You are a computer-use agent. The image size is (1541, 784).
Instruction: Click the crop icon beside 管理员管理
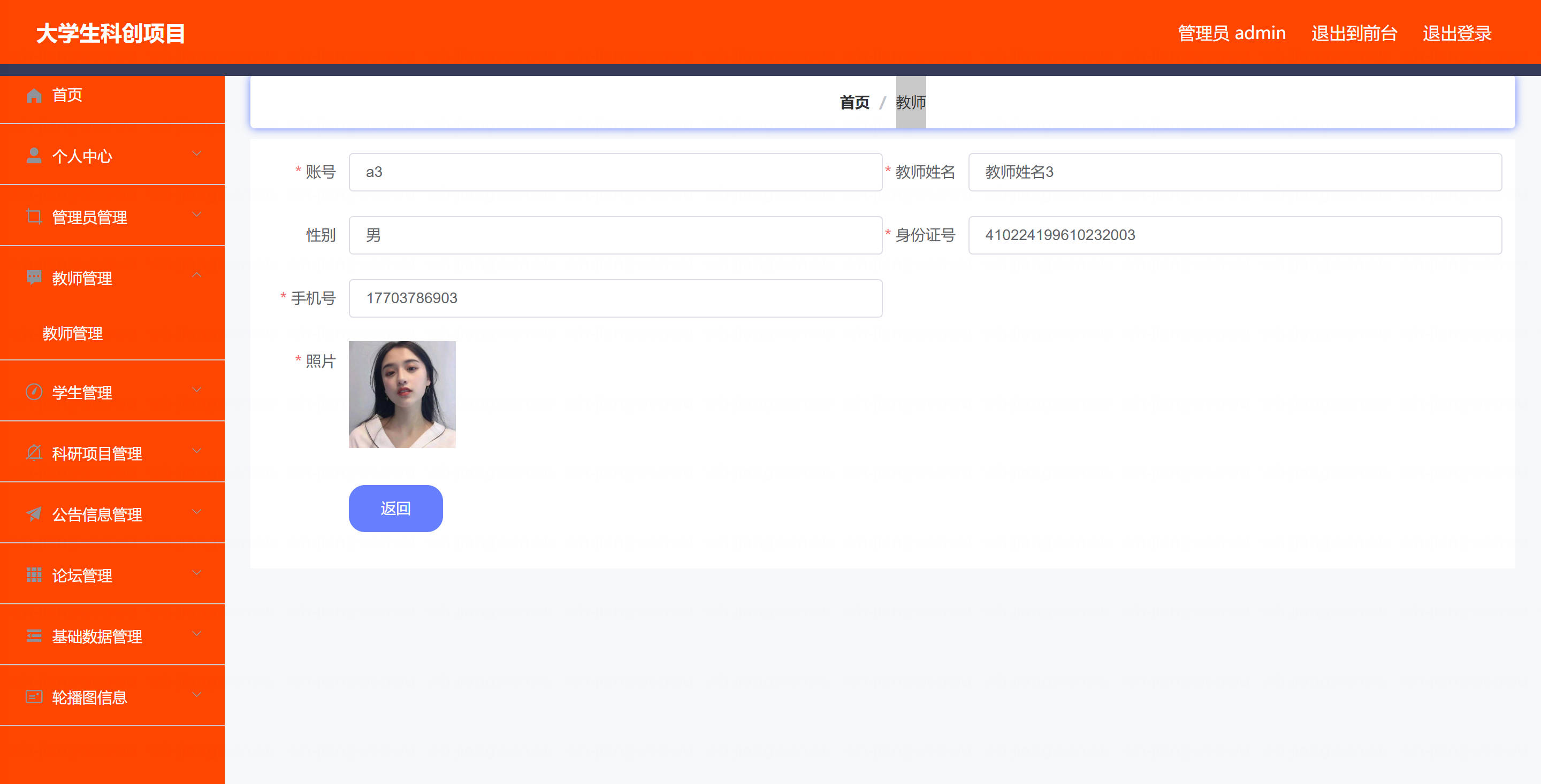click(x=34, y=217)
